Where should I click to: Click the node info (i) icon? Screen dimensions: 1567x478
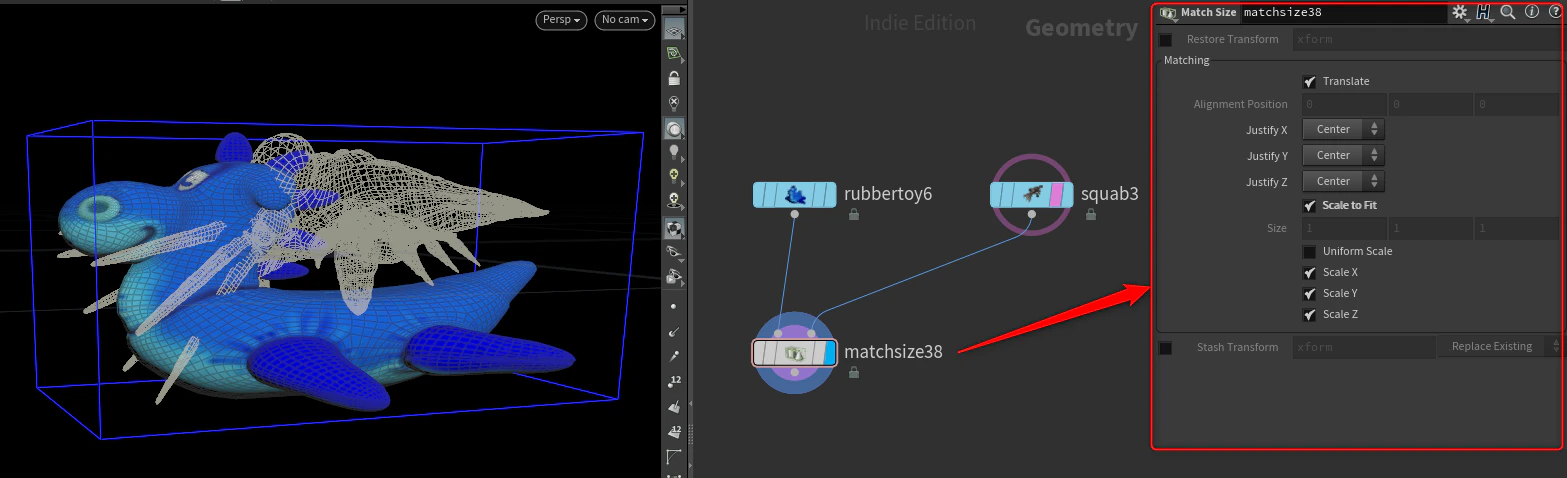pos(1531,12)
